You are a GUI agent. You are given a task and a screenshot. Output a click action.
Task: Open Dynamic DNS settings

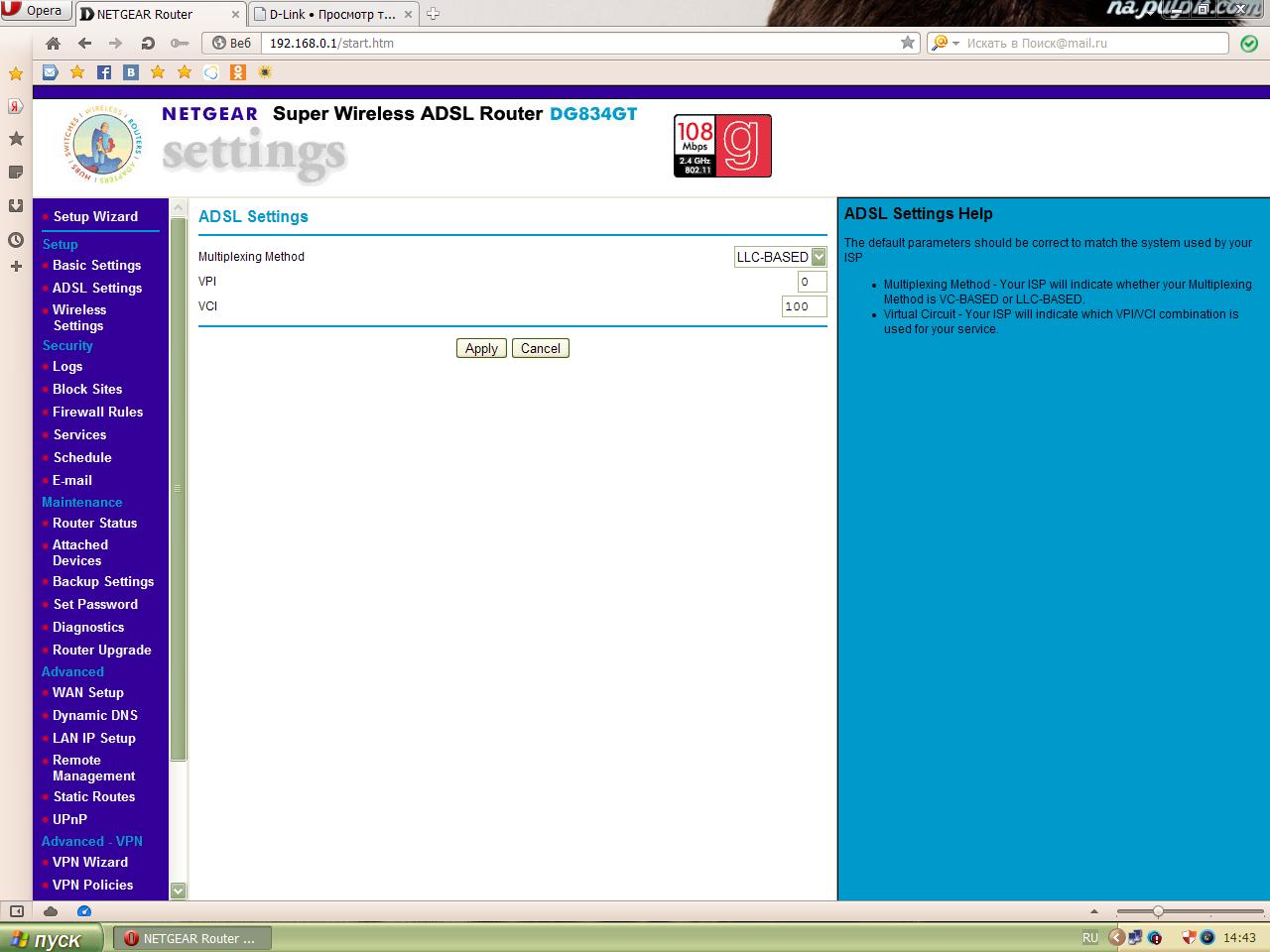tap(95, 715)
